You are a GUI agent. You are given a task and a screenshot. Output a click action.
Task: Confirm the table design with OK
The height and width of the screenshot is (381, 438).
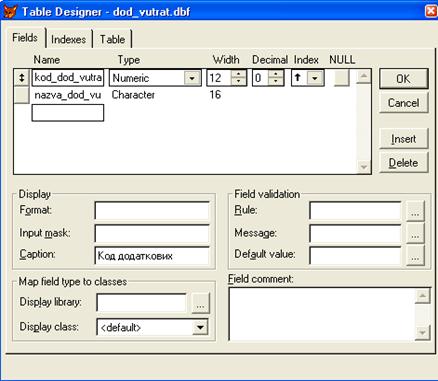pyautogui.click(x=403, y=79)
